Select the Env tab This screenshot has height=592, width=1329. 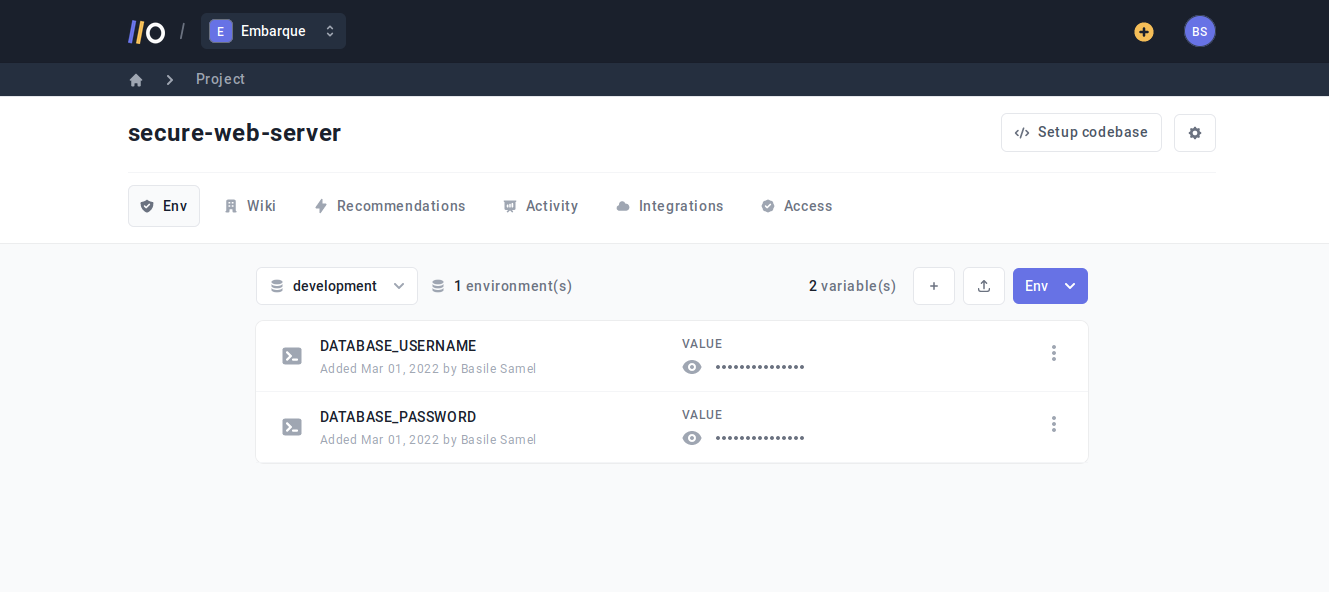click(164, 206)
